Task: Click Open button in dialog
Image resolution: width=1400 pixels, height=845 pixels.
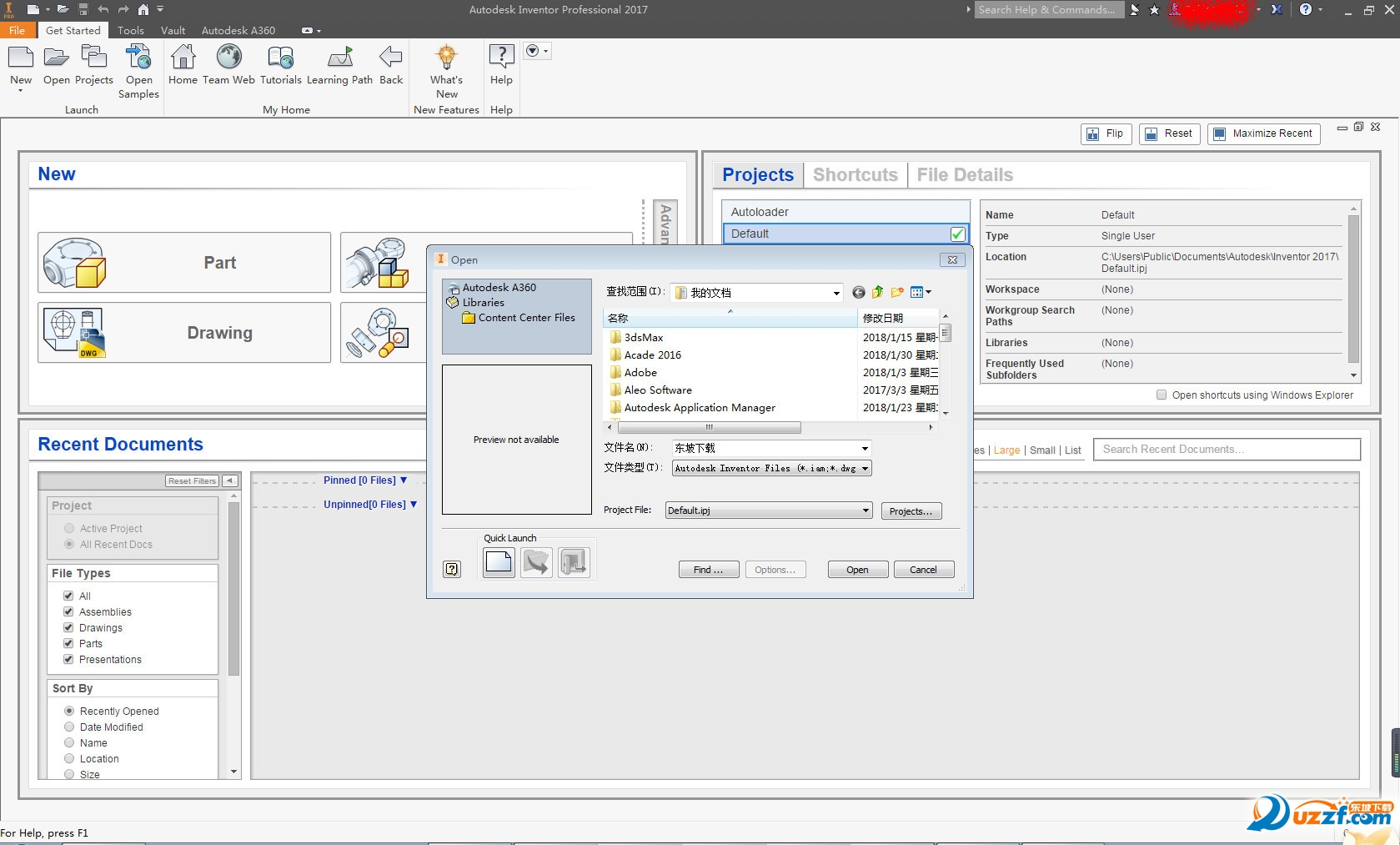Action: [x=857, y=570]
